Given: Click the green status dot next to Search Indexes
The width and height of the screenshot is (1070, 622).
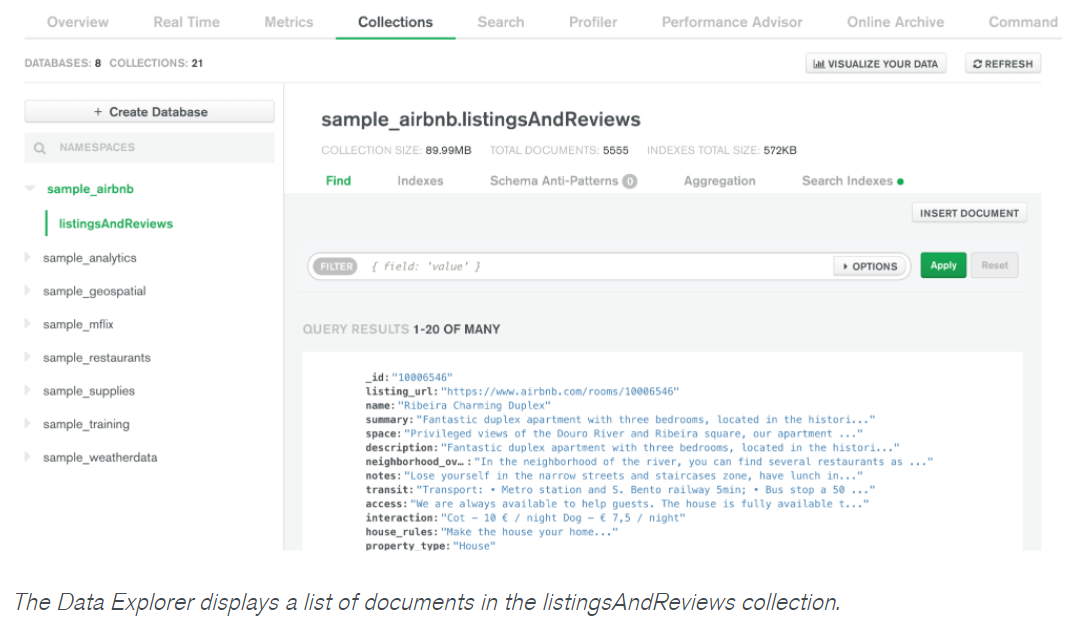Looking at the screenshot, I should pyautogui.click(x=903, y=180).
